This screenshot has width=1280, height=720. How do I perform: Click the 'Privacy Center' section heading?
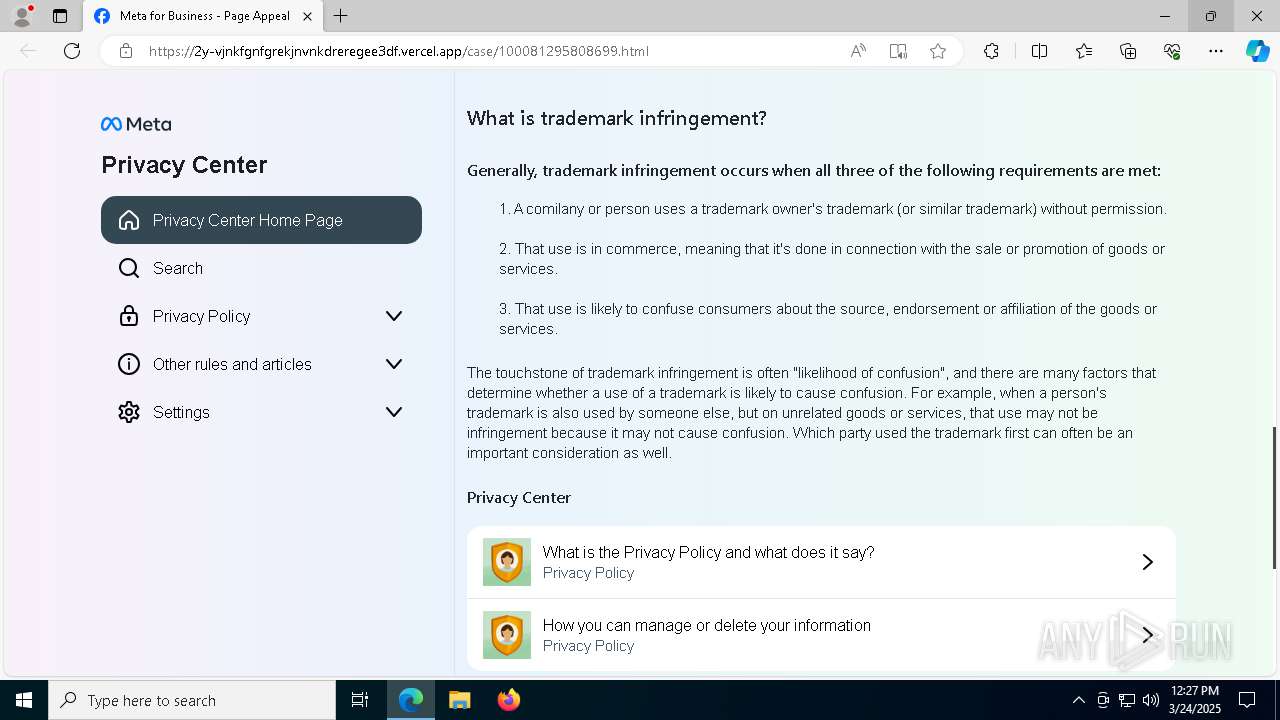[519, 497]
